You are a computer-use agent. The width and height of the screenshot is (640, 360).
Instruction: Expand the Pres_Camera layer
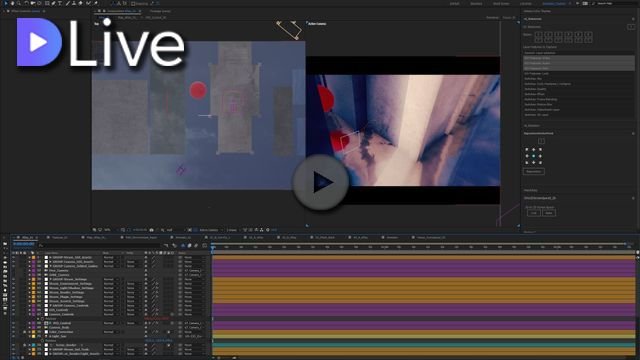click(29, 270)
